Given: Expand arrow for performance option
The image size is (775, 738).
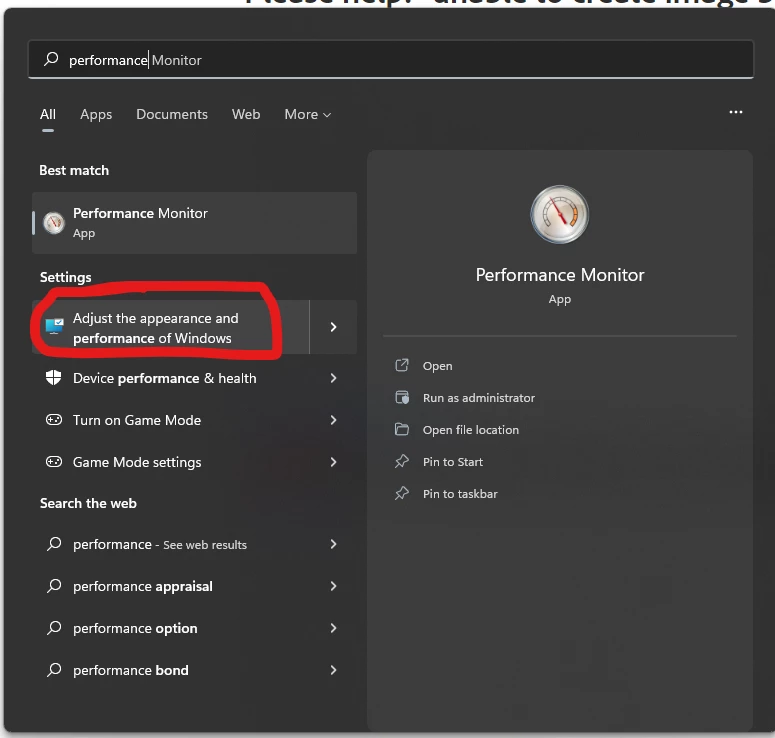Looking at the screenshot, I should [333, 628].
